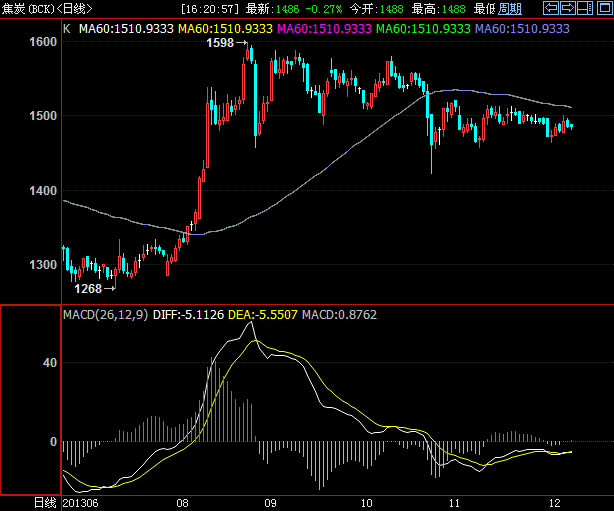Click the -0.27% change value
Viewport: 614px width, 511px height.
[x=323, y=9]
